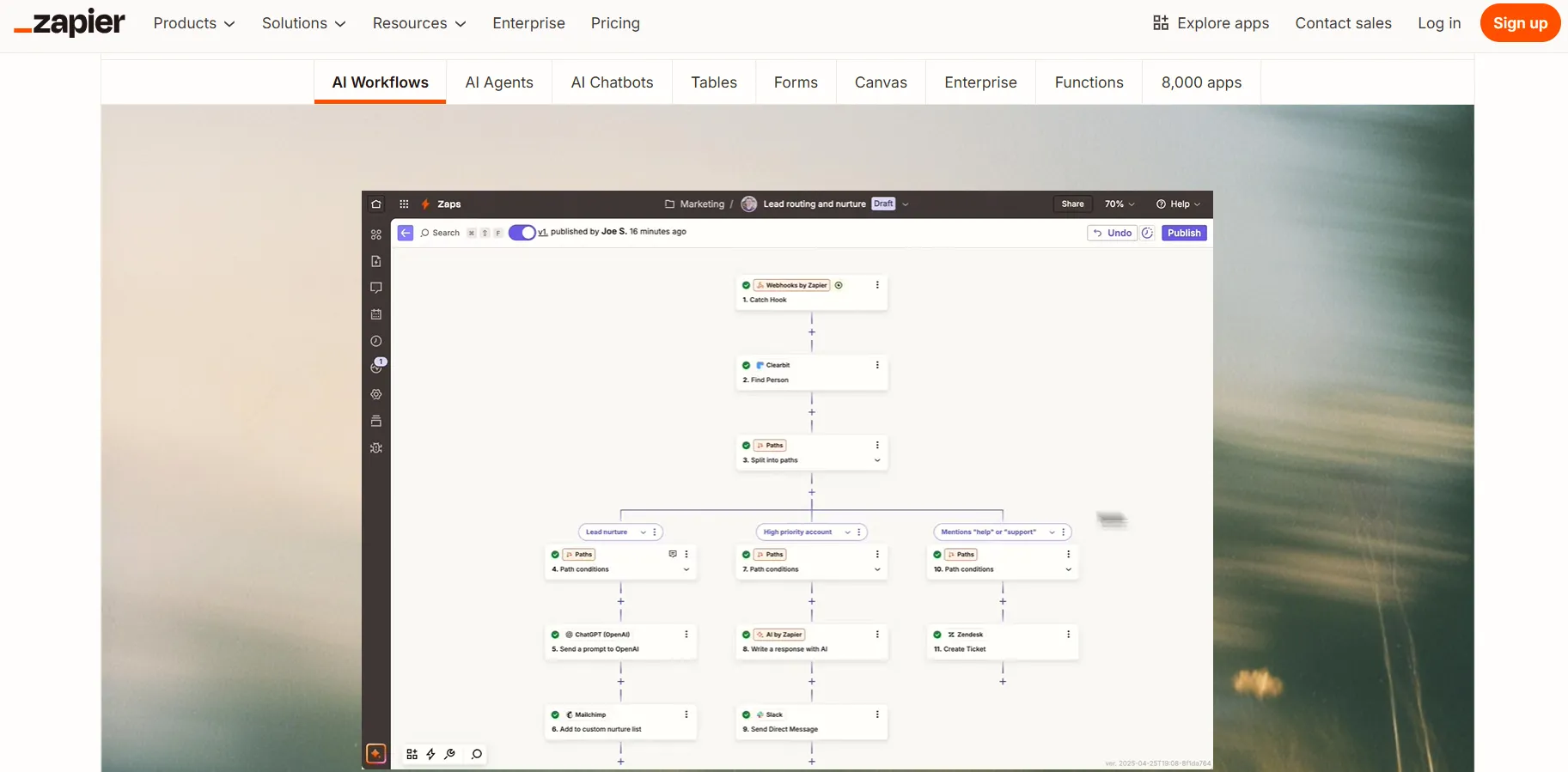Expand the Lead nurture path chevron
This screenshot has width=1568, height=772.
coord(643,532)
